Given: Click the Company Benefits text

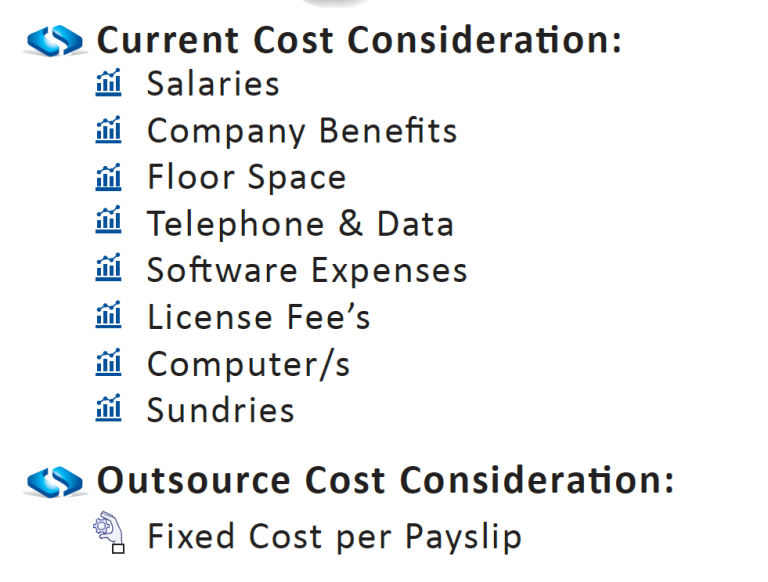Looking at the screenshot, I should 302,130.
